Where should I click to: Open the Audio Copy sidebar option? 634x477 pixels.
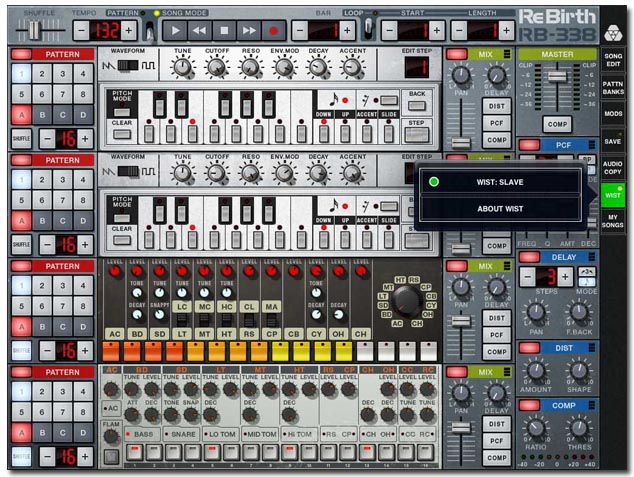[613, 168]
